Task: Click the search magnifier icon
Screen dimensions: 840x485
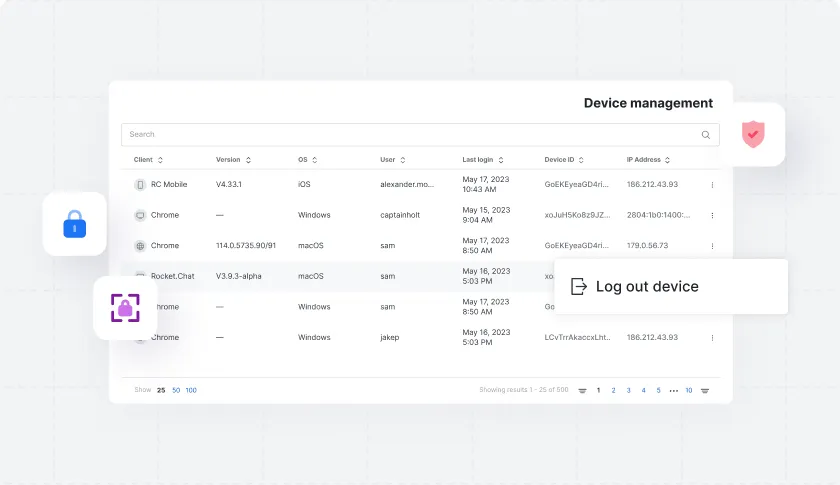Action: coord(706,135)
